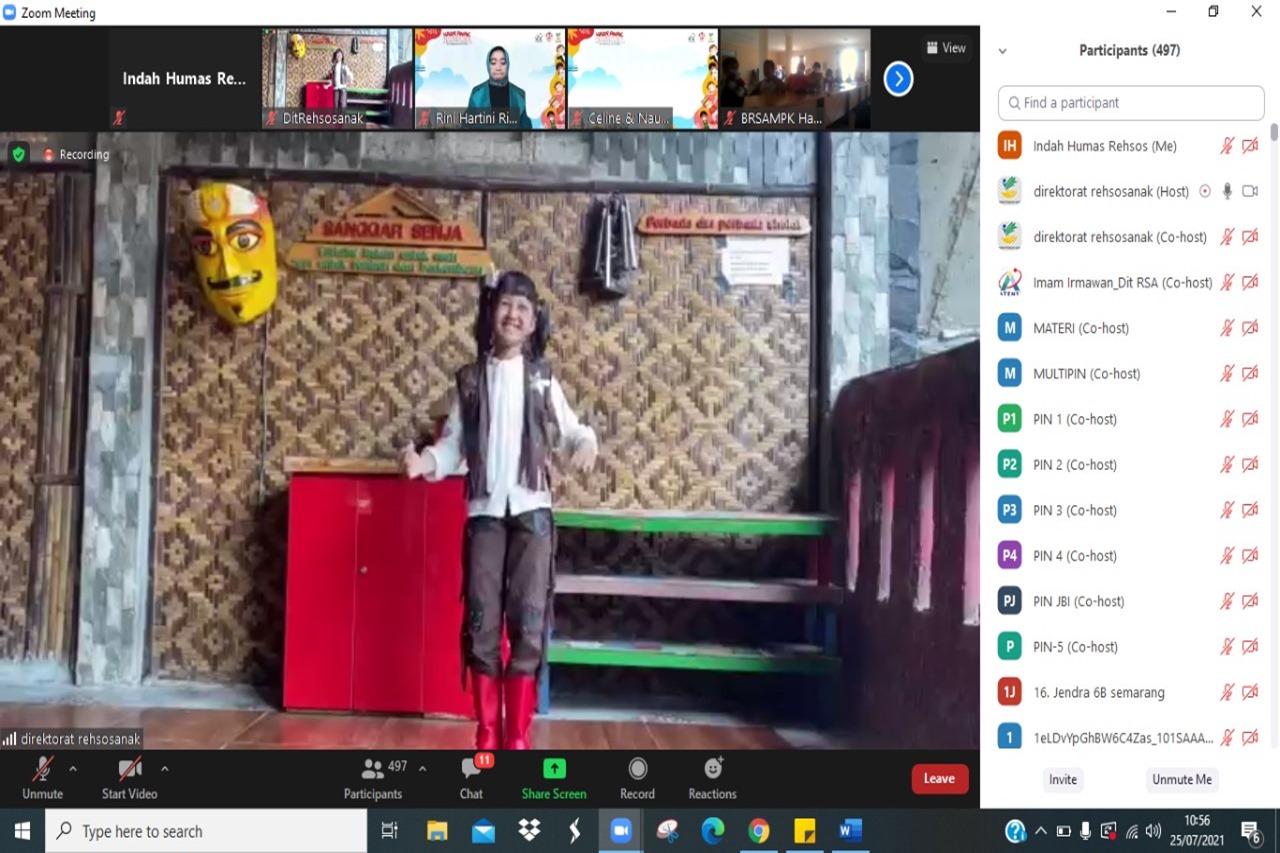Collapse Participants panel with the chevron
This screenshot has height=853, width=1280.
click(x=1003, y=51)
